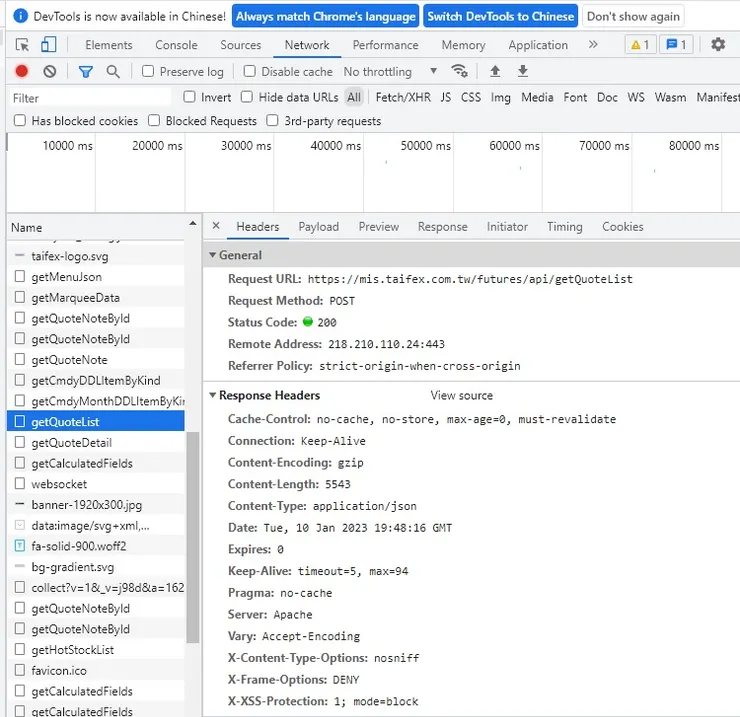
Task: Clear the network log
Action: 50,72
